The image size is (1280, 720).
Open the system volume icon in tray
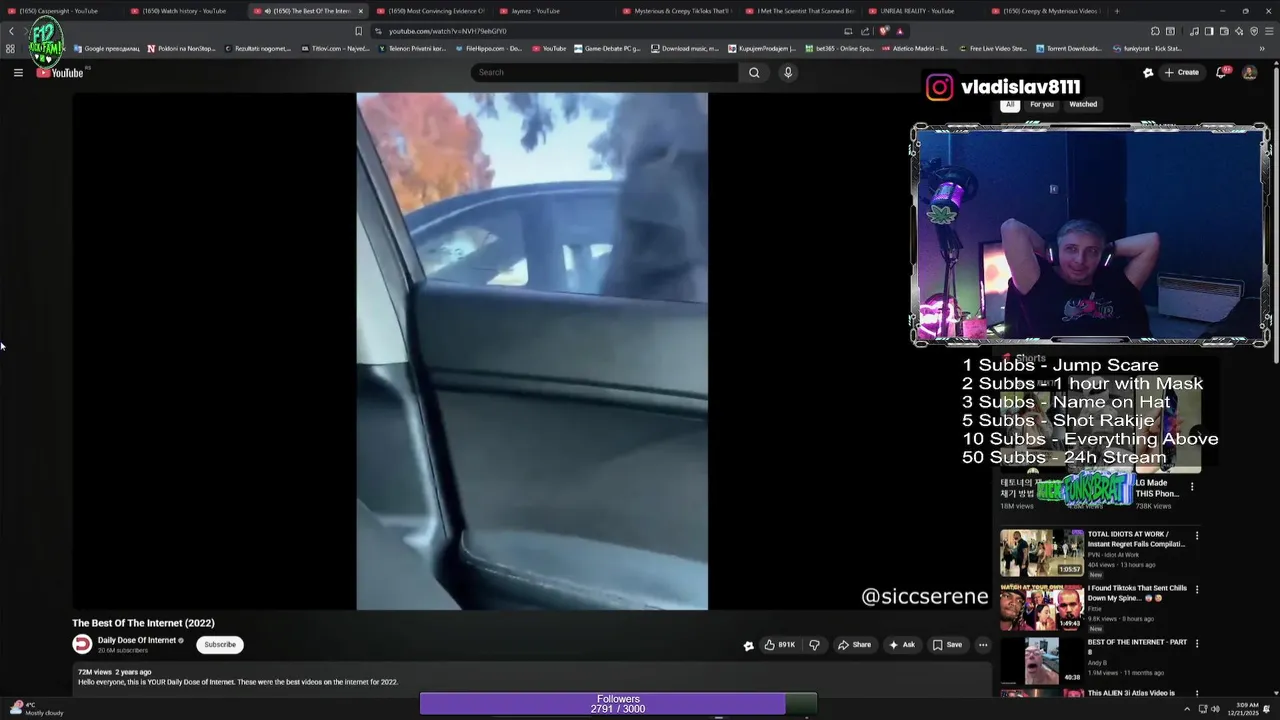point(1216,709)
